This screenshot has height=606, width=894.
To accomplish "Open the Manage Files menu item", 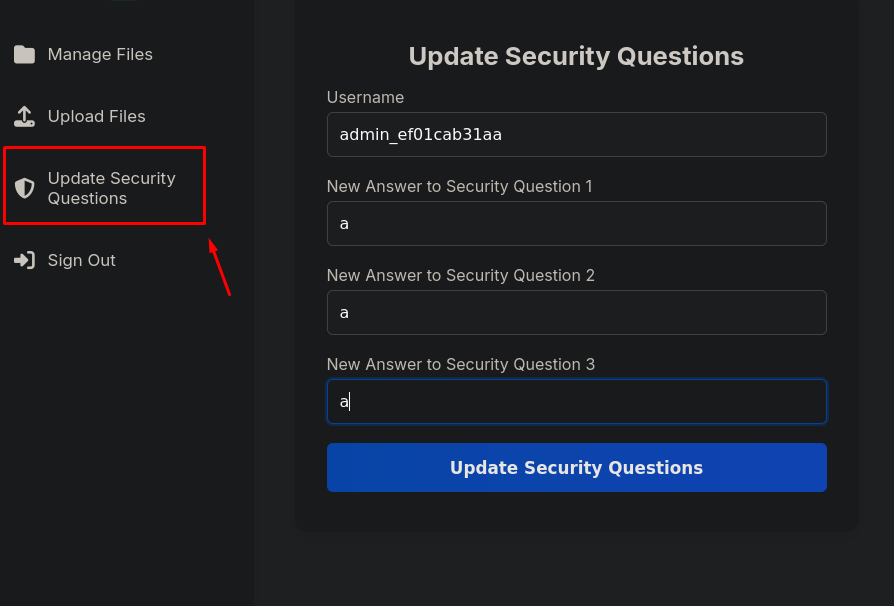I will [x=83, y=55].
